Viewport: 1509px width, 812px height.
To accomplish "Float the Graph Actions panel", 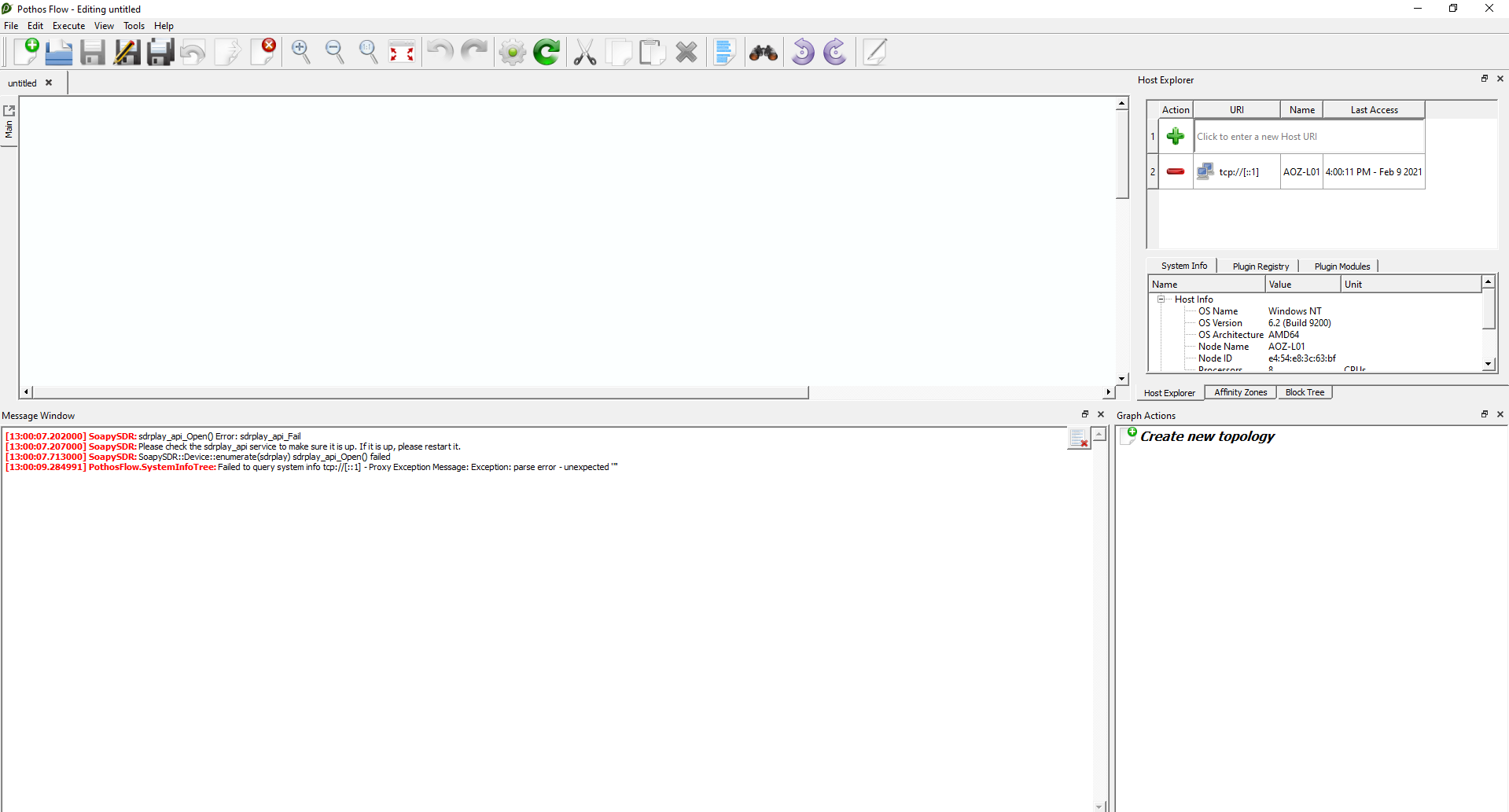I will point(1485,414).
